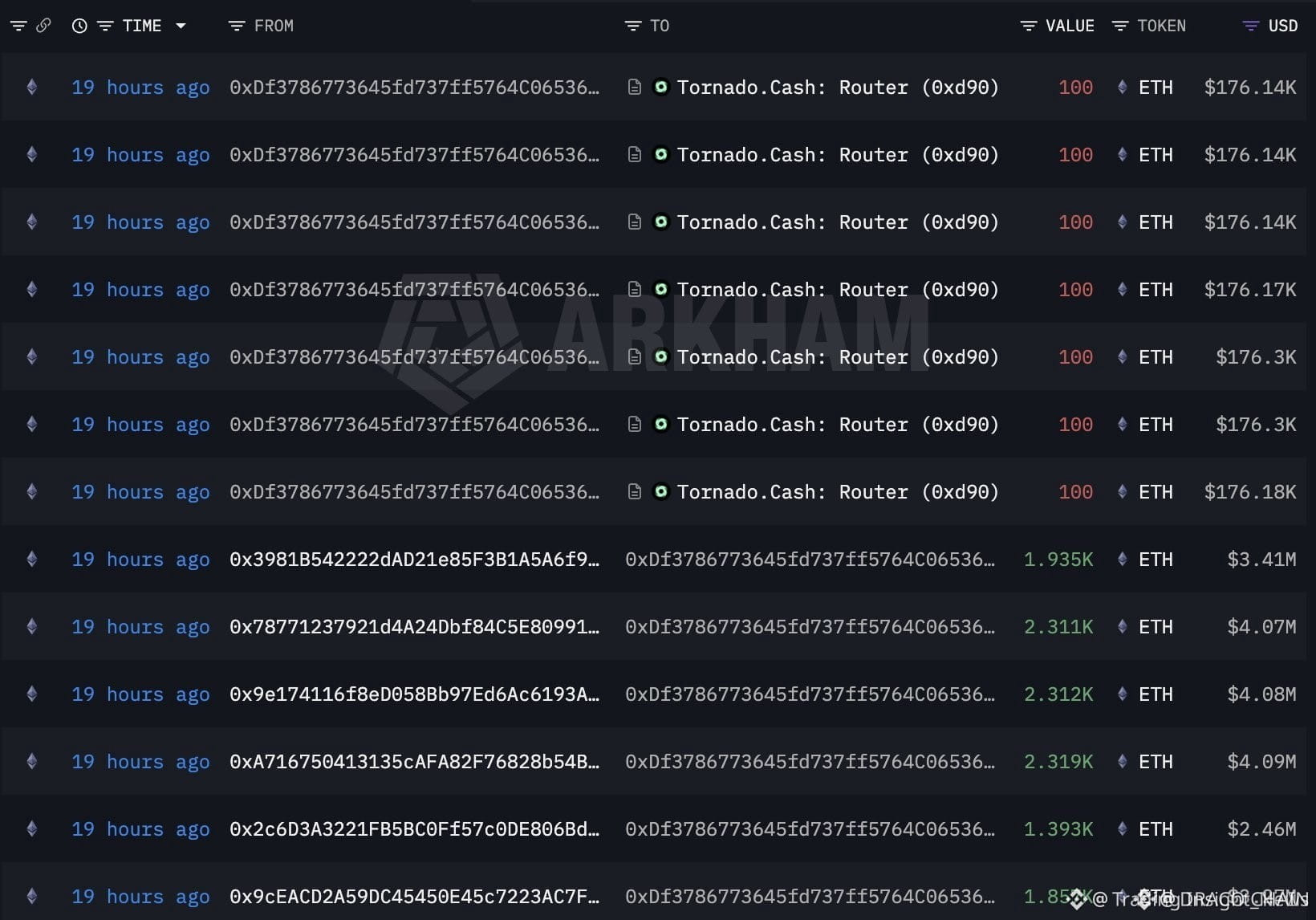Click the clock icon beside TIME

pos(79,26)
